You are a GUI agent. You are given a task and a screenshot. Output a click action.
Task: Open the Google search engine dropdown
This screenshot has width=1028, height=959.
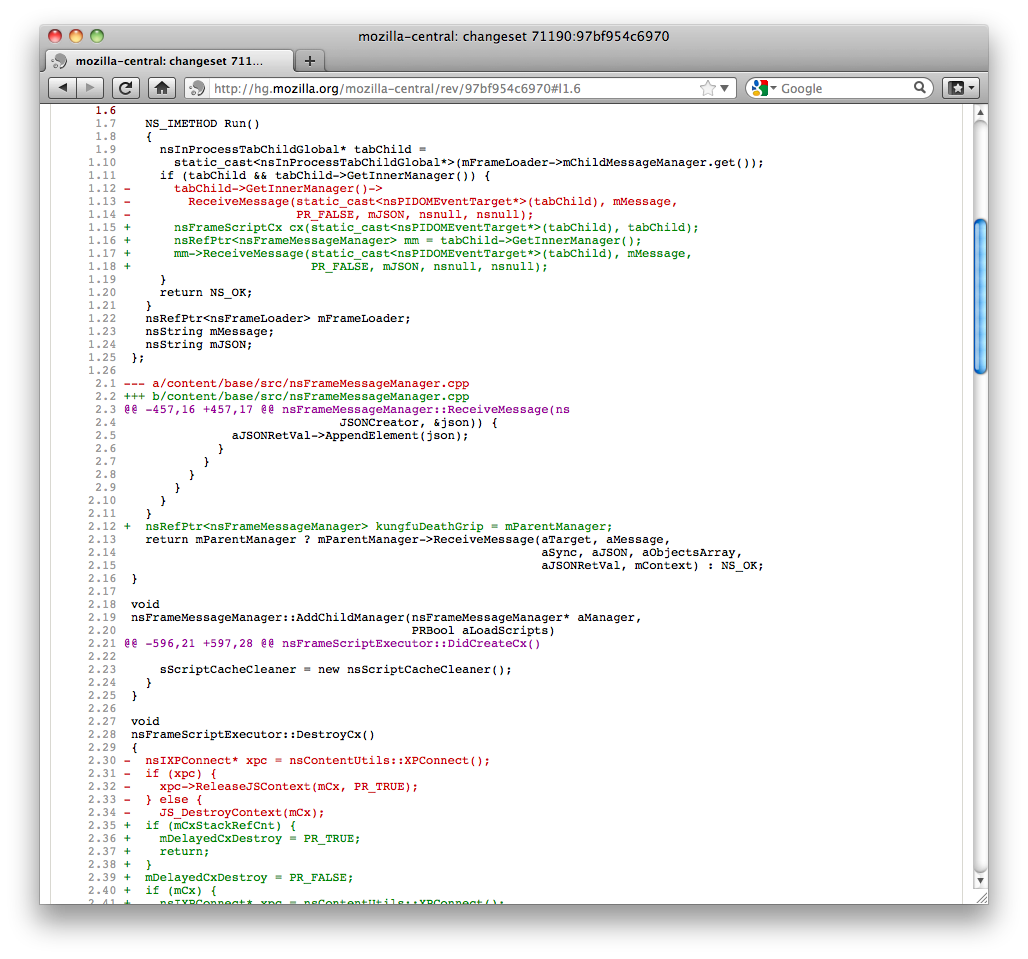tap(764, 88)
